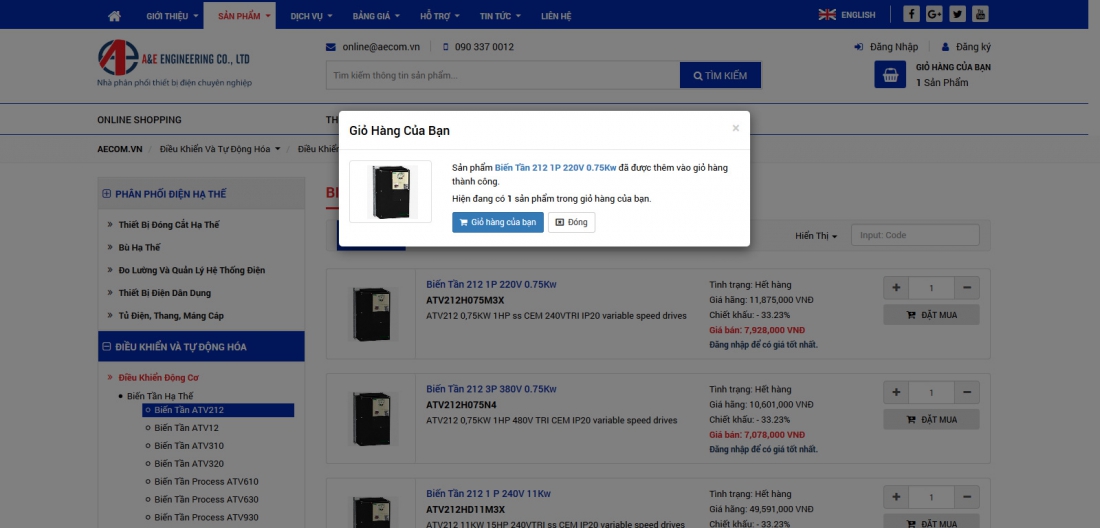Screen dimensions: 1100x528
Task: Open the Giới Thiệu dropdown menu
Action: (172, 15)
